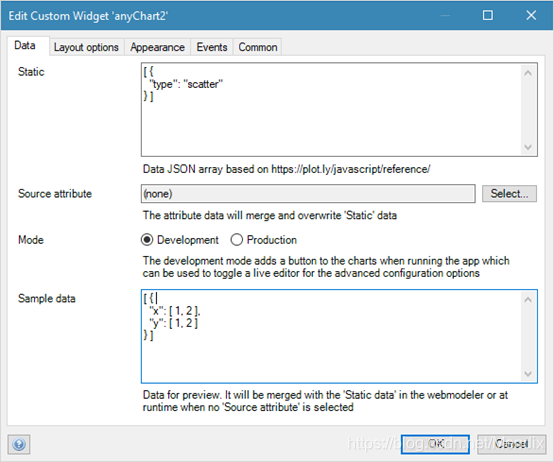Click Static box scroll up arrow

point(528,73)
